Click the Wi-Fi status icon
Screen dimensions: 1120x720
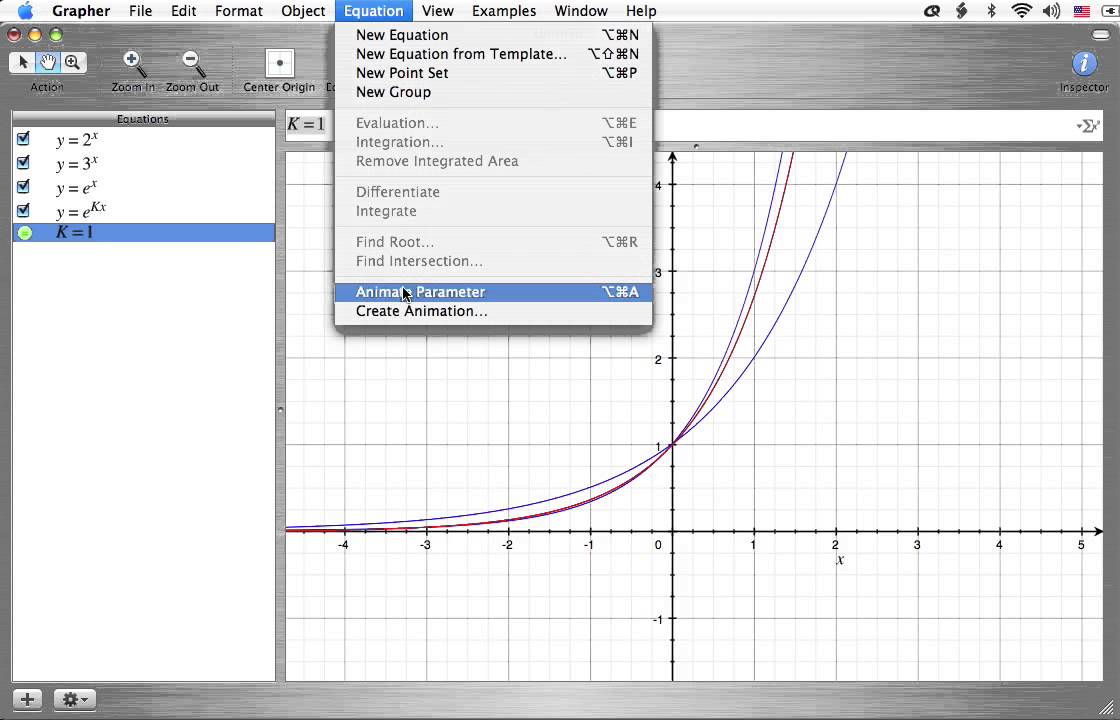1021,10
